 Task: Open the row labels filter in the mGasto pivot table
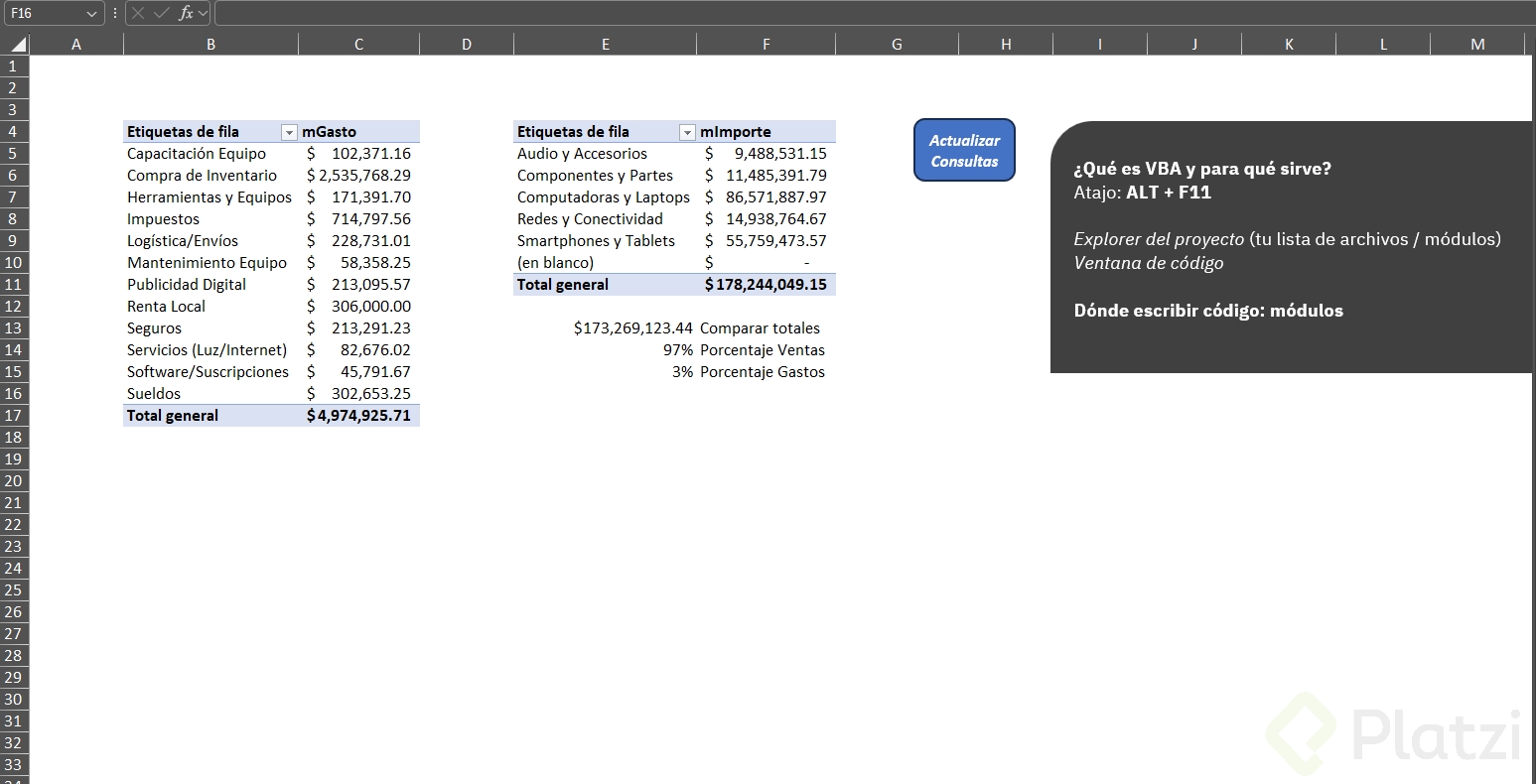[289, 132]
